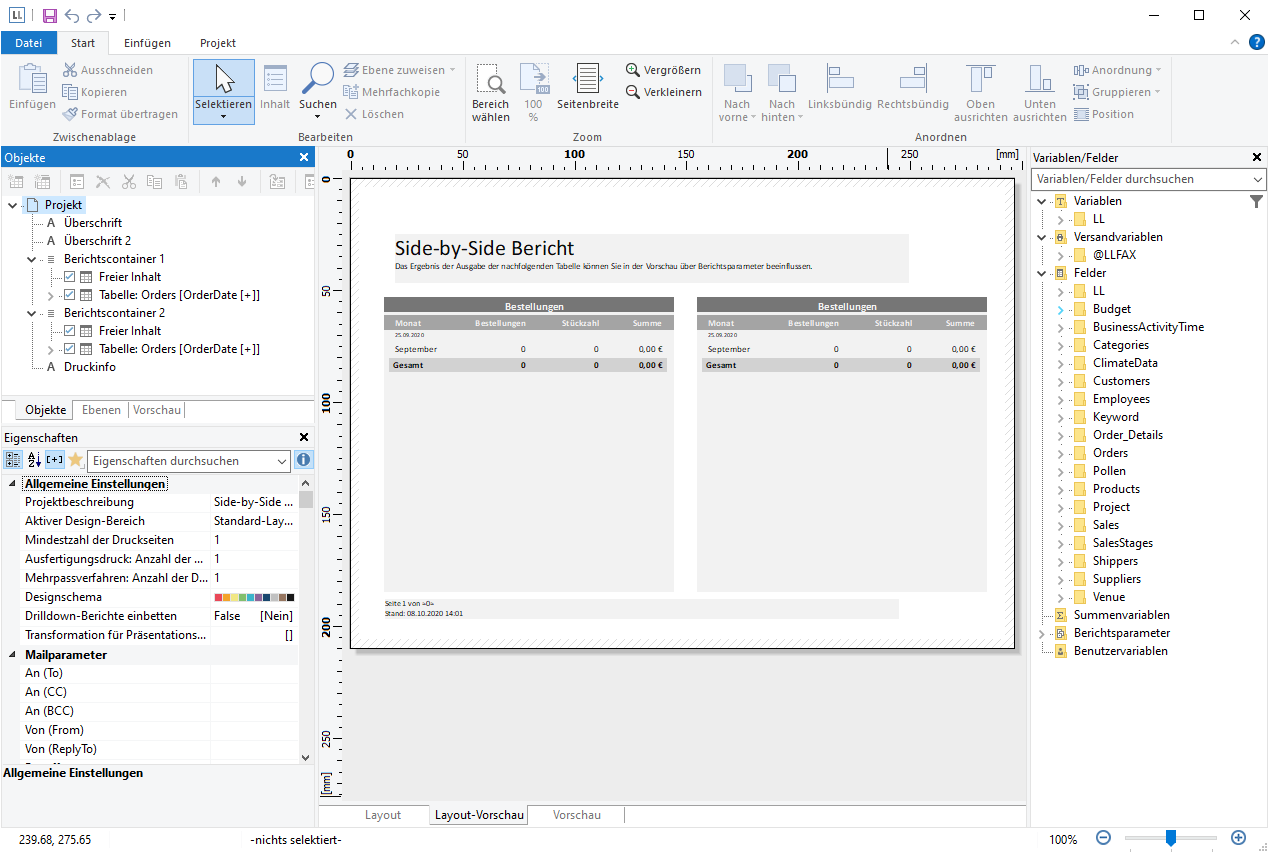Click the Bereich wählen icon
Screen dimensions: 1269x853
pyautogui.click(x=490, y=79)
